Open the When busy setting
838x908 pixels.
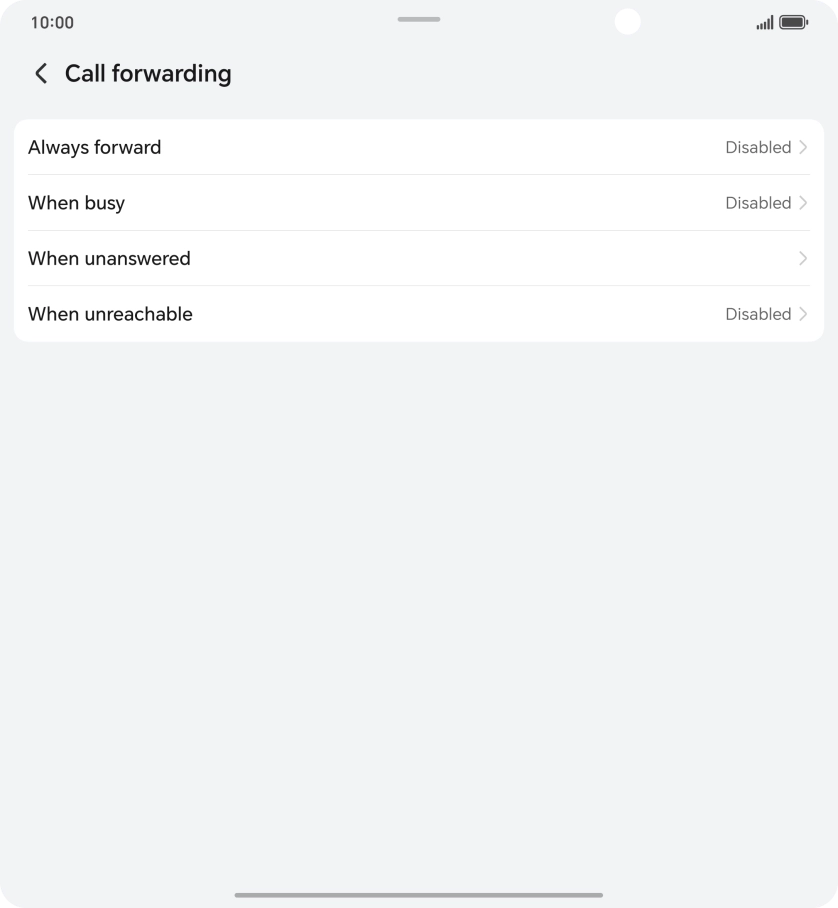pos(77,203)
